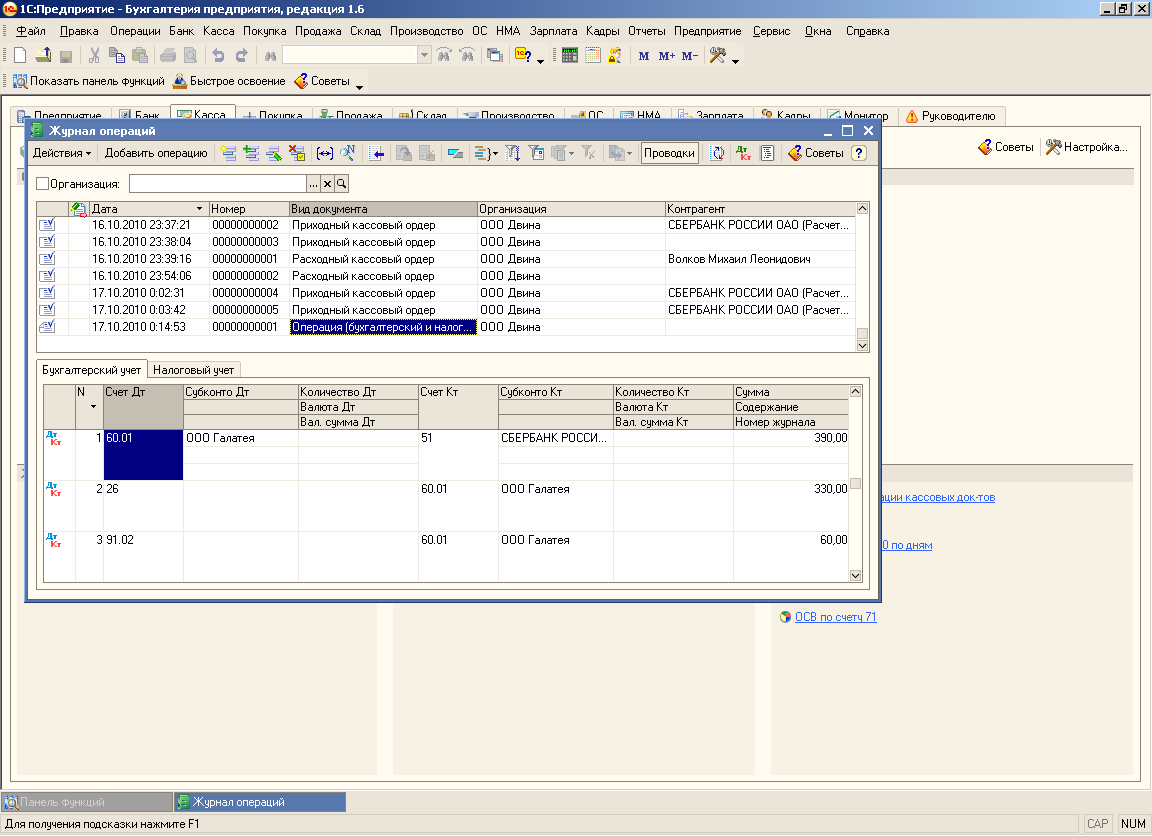Image resolution: width=1152 pixels, height=838 pixels.
Task: Open the Операции menu
Action: coord(135,31)
